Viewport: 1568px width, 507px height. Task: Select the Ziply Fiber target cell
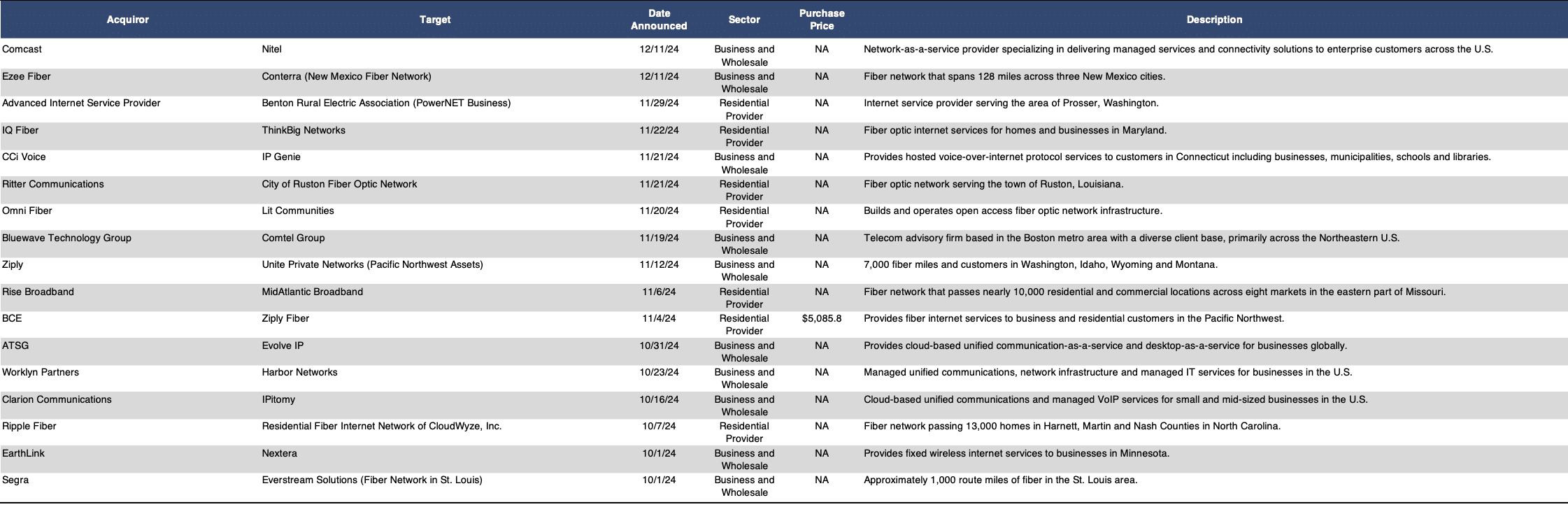(285, 318)
